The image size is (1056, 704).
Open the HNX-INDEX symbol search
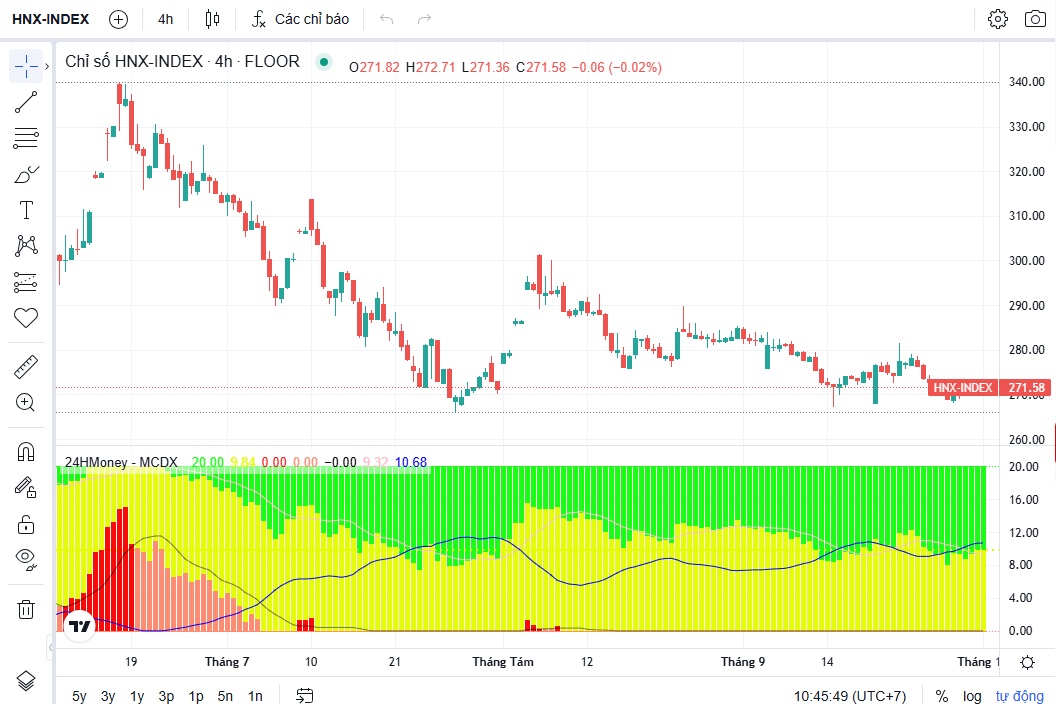click(x=51, y=20)
